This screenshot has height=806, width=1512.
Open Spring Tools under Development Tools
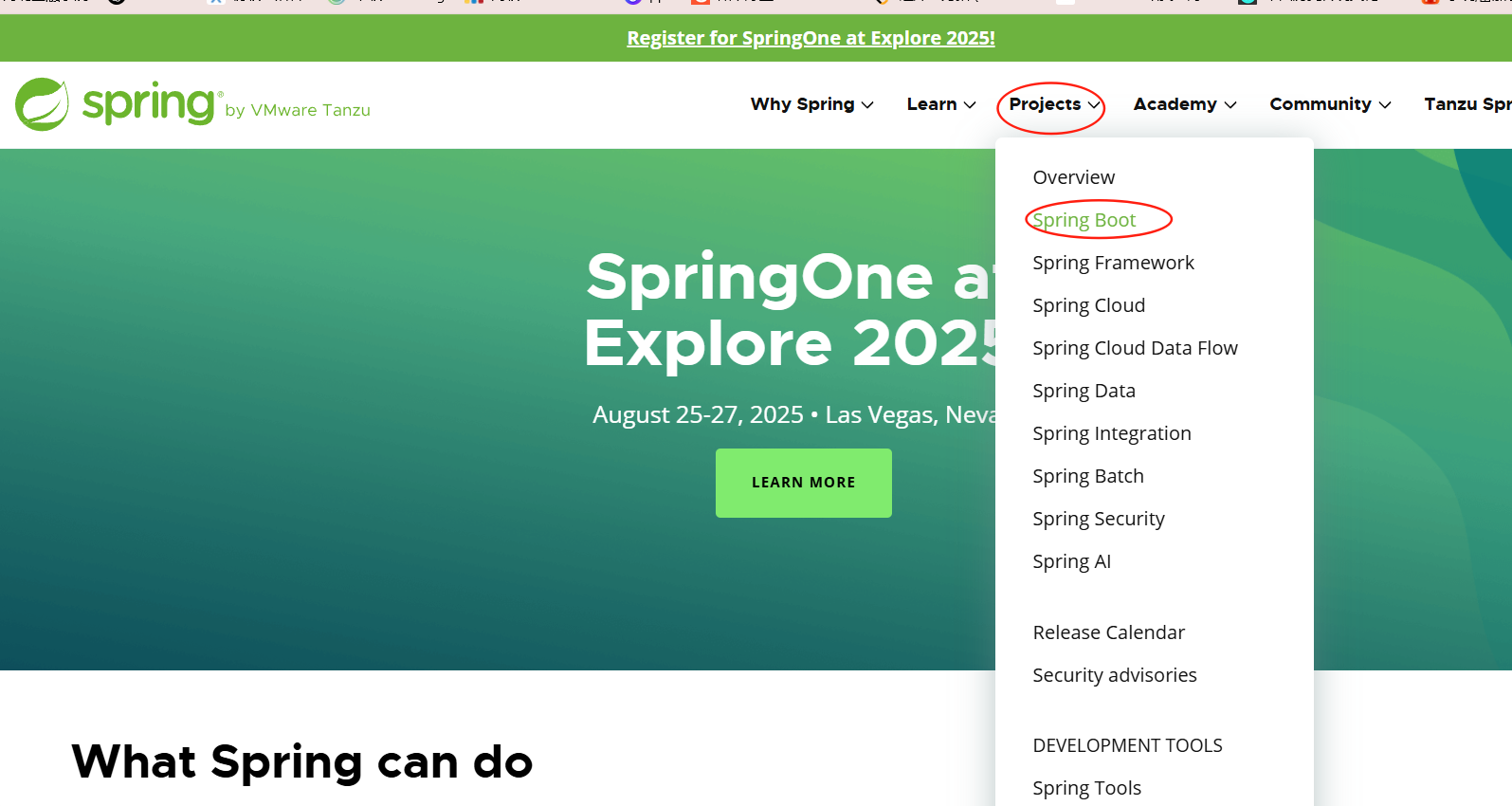coord(1086,788)
